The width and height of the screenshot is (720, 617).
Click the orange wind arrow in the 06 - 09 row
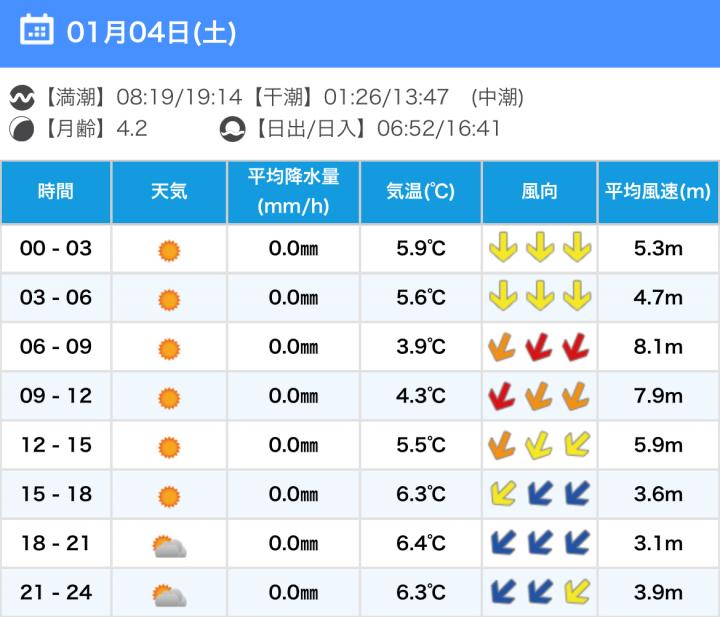tap(502, 347)
